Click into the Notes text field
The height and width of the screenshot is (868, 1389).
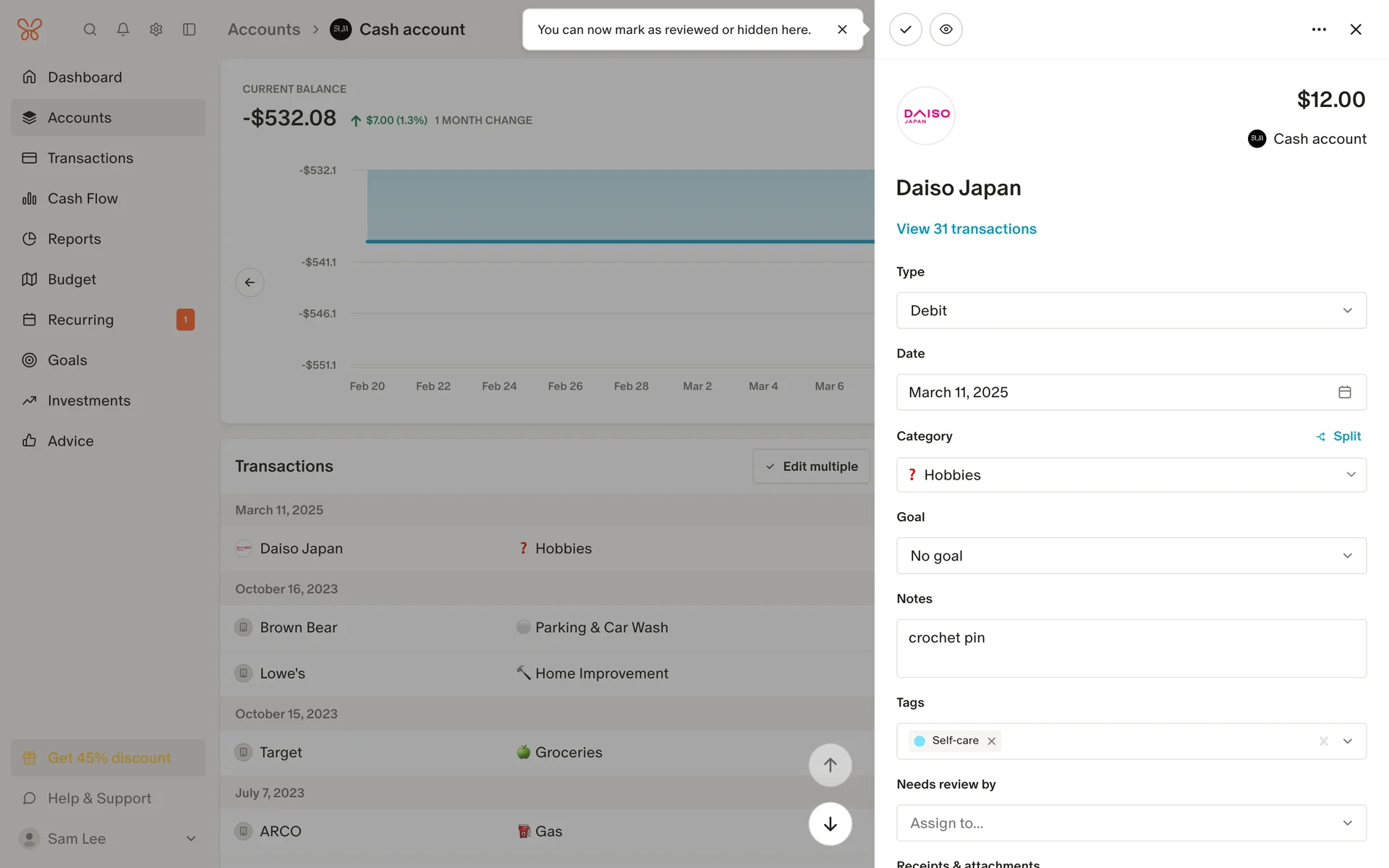click(1131, 648)
